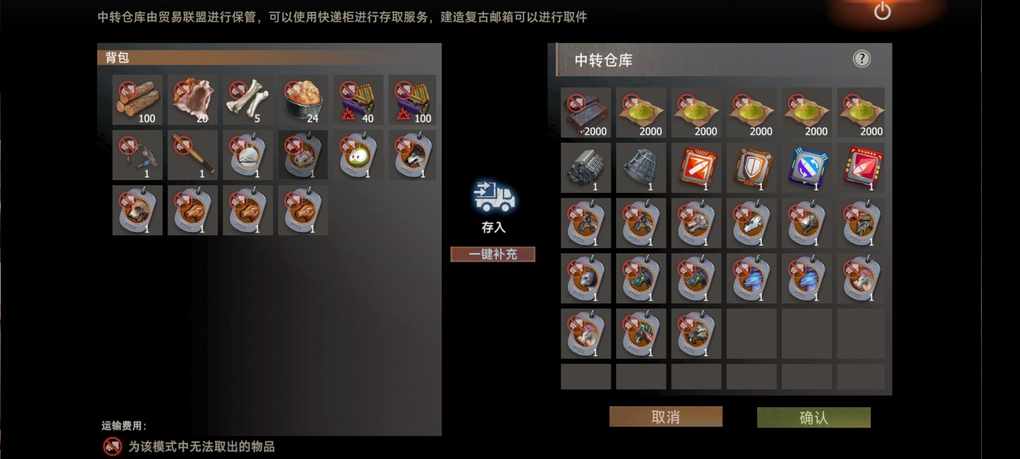Screen dimensions: 1020x459
Task: Select the food bowl stack of 24
Action: point(303,100)
